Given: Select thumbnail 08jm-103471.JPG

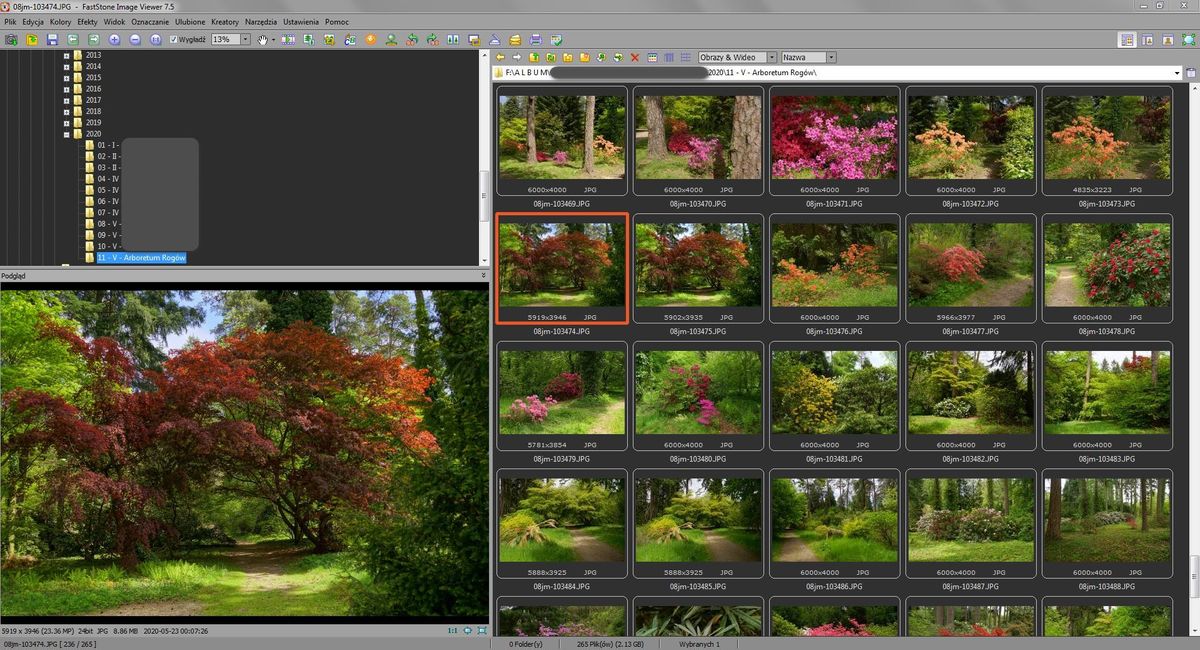Looking at the screenshot, I should point(835,140).
